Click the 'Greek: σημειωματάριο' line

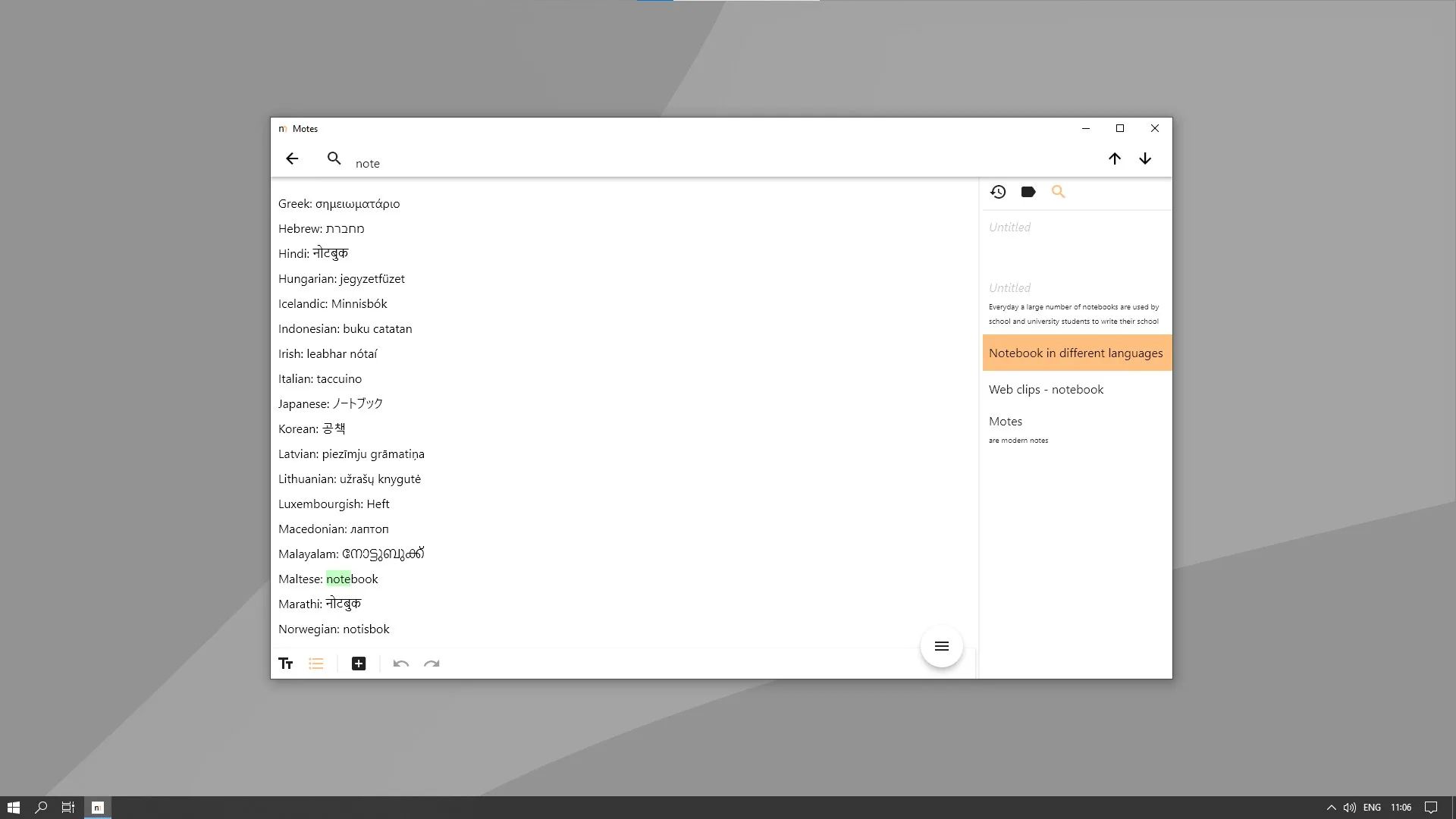pyautogui.click(x=339, y=203)
